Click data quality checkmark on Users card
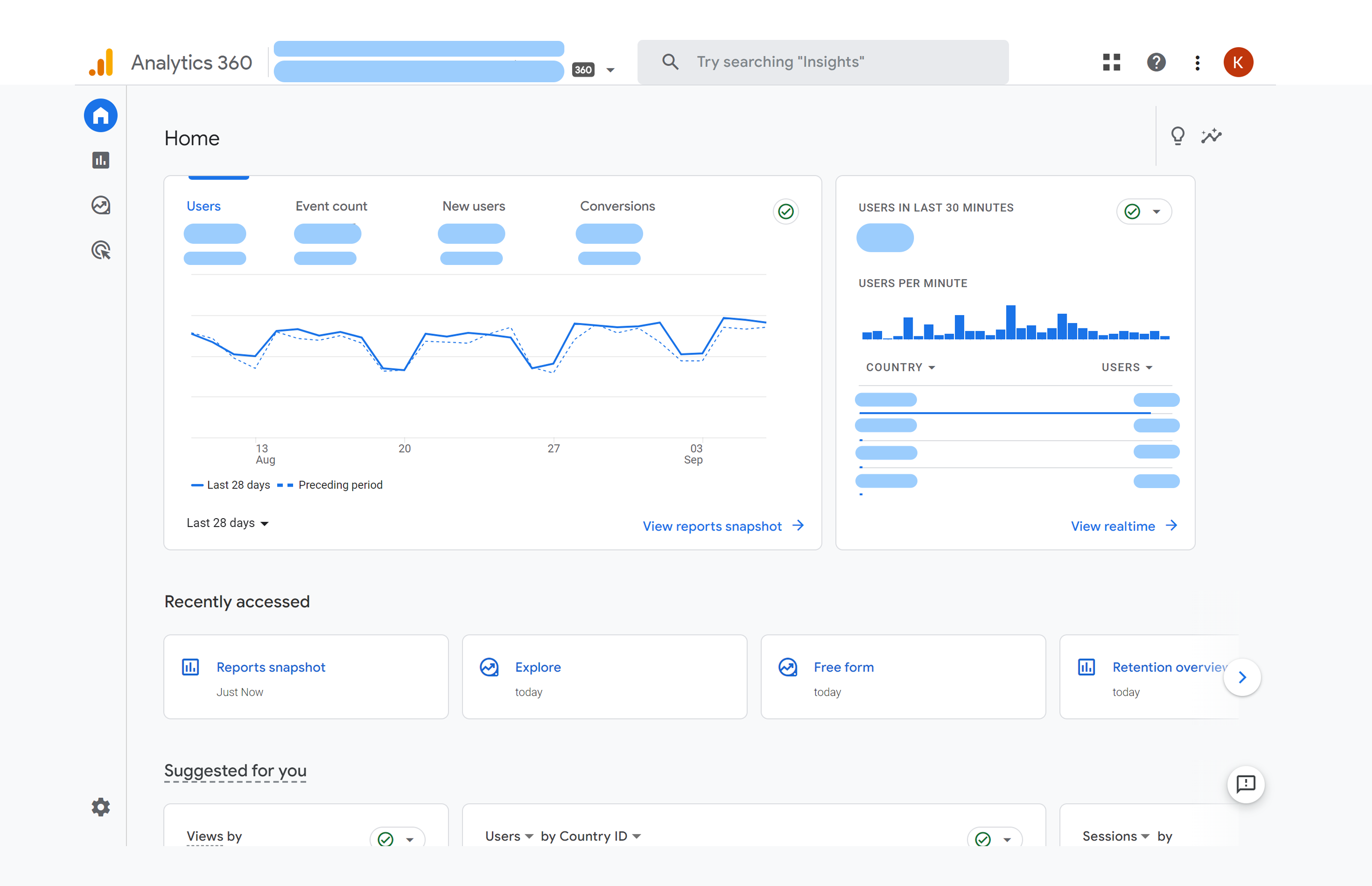The image size is (1372, 886). click(786, 212)
